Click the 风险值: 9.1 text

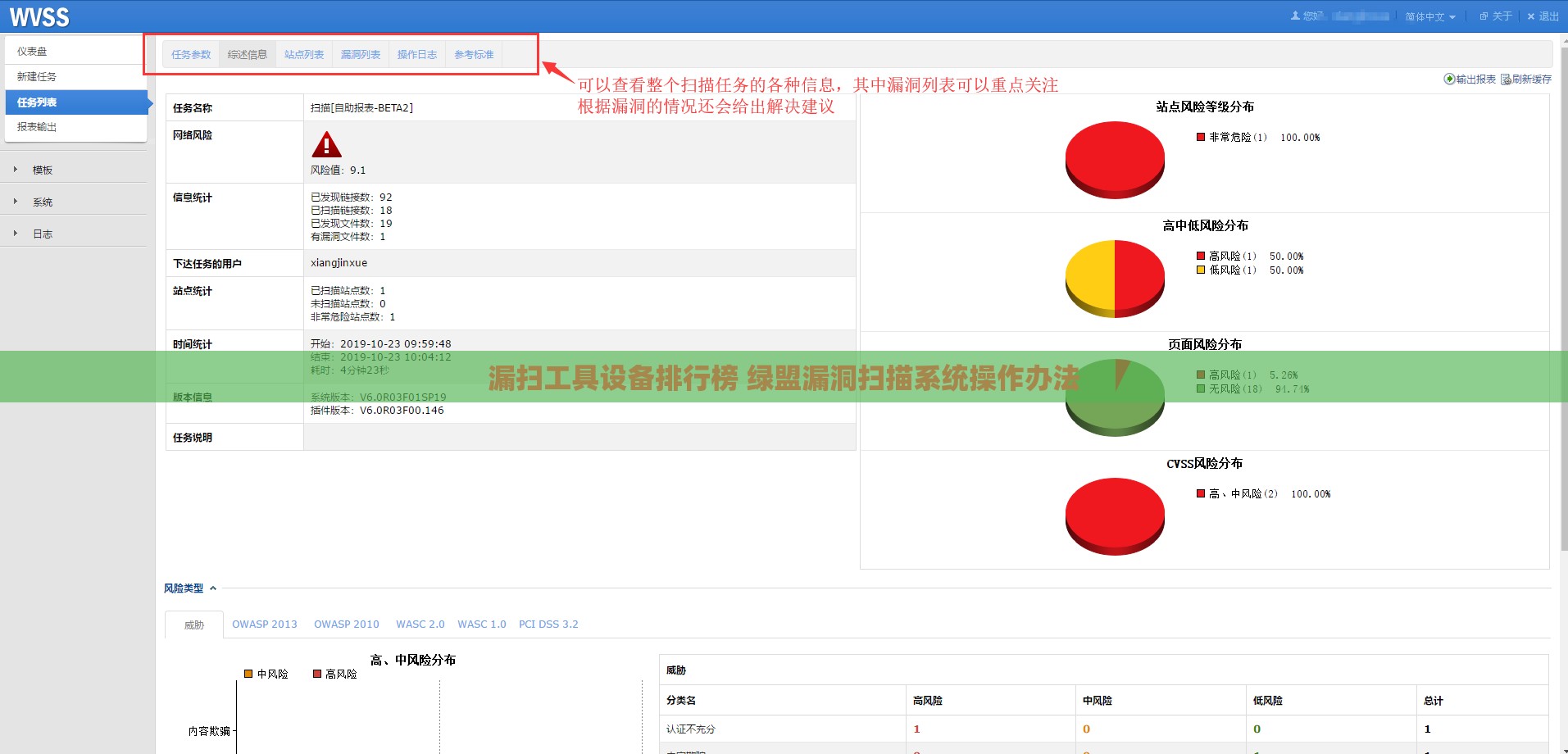pos(338,170)
